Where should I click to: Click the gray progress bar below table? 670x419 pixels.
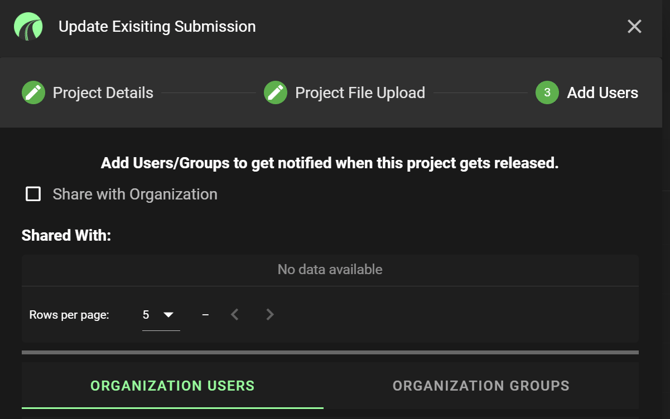coord(330,352)
